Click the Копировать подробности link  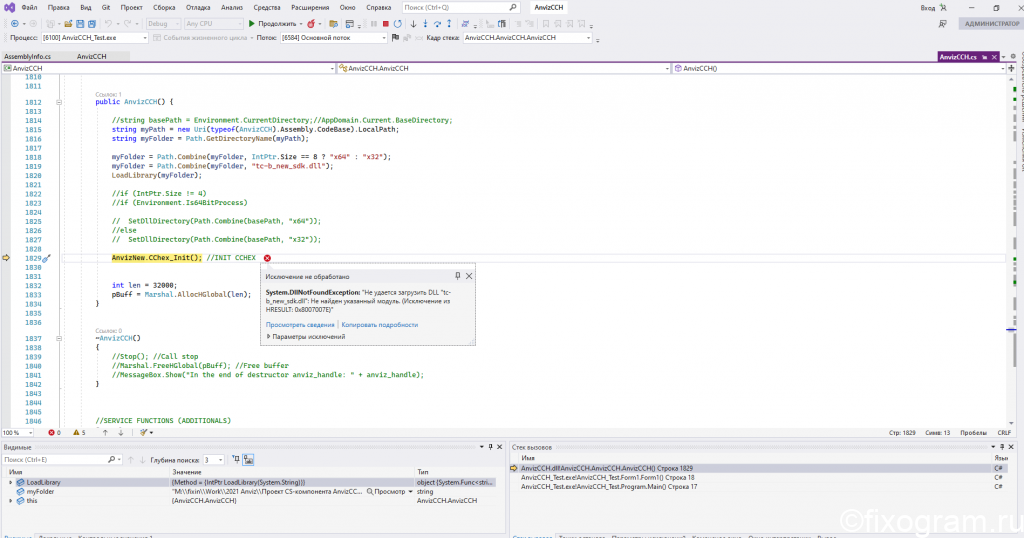coord(379,324)
